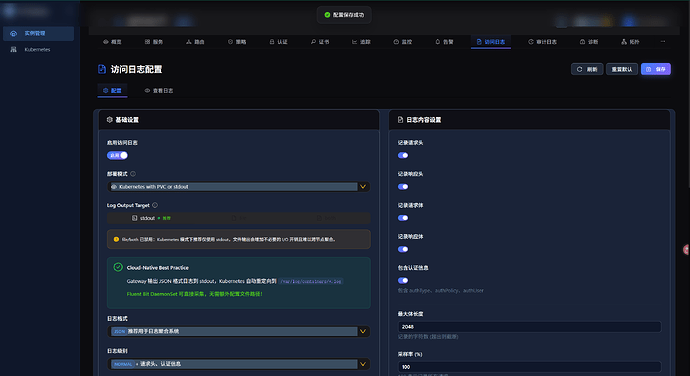690x376 pixels.
Task: Open the 日志级别 NORMAL dropdown
Action: coord(239,364)
